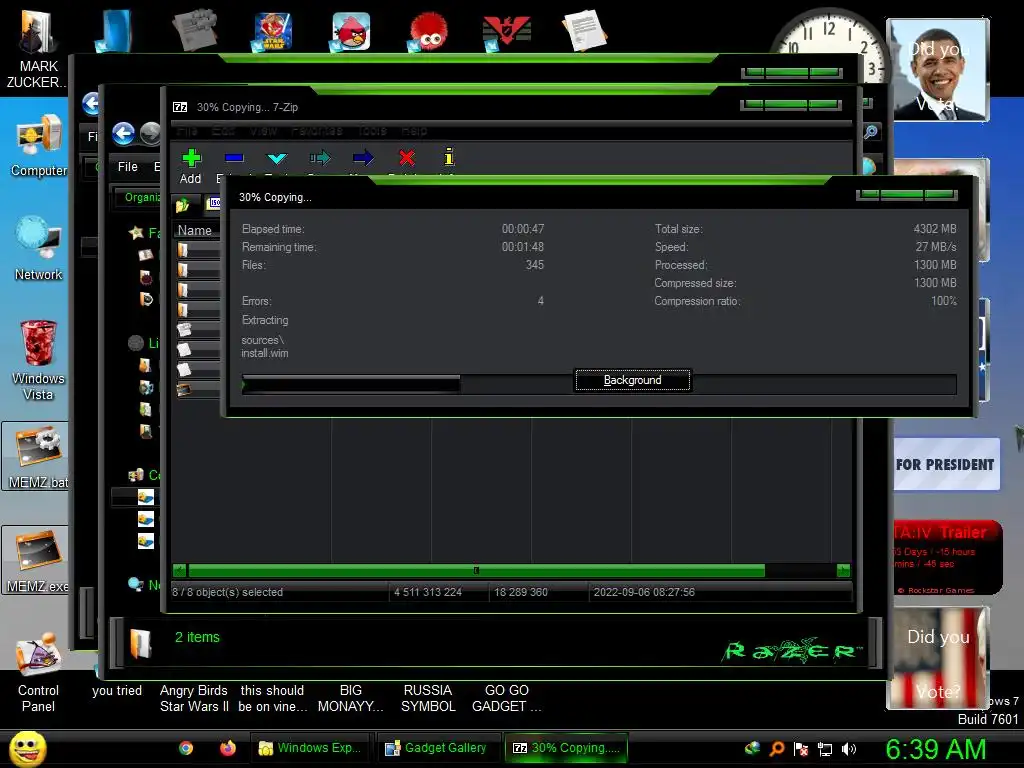Open the File menu in front Explorer window
Viewport: 1024px width, 768px height.
(127, 167)
